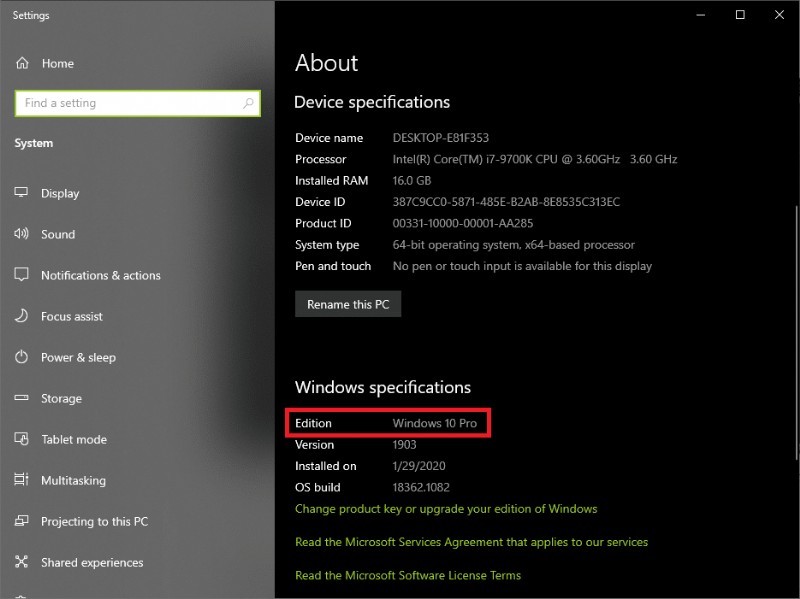Open the Home settings page
Screen dimensions: 800x599
tap(58, 63)
